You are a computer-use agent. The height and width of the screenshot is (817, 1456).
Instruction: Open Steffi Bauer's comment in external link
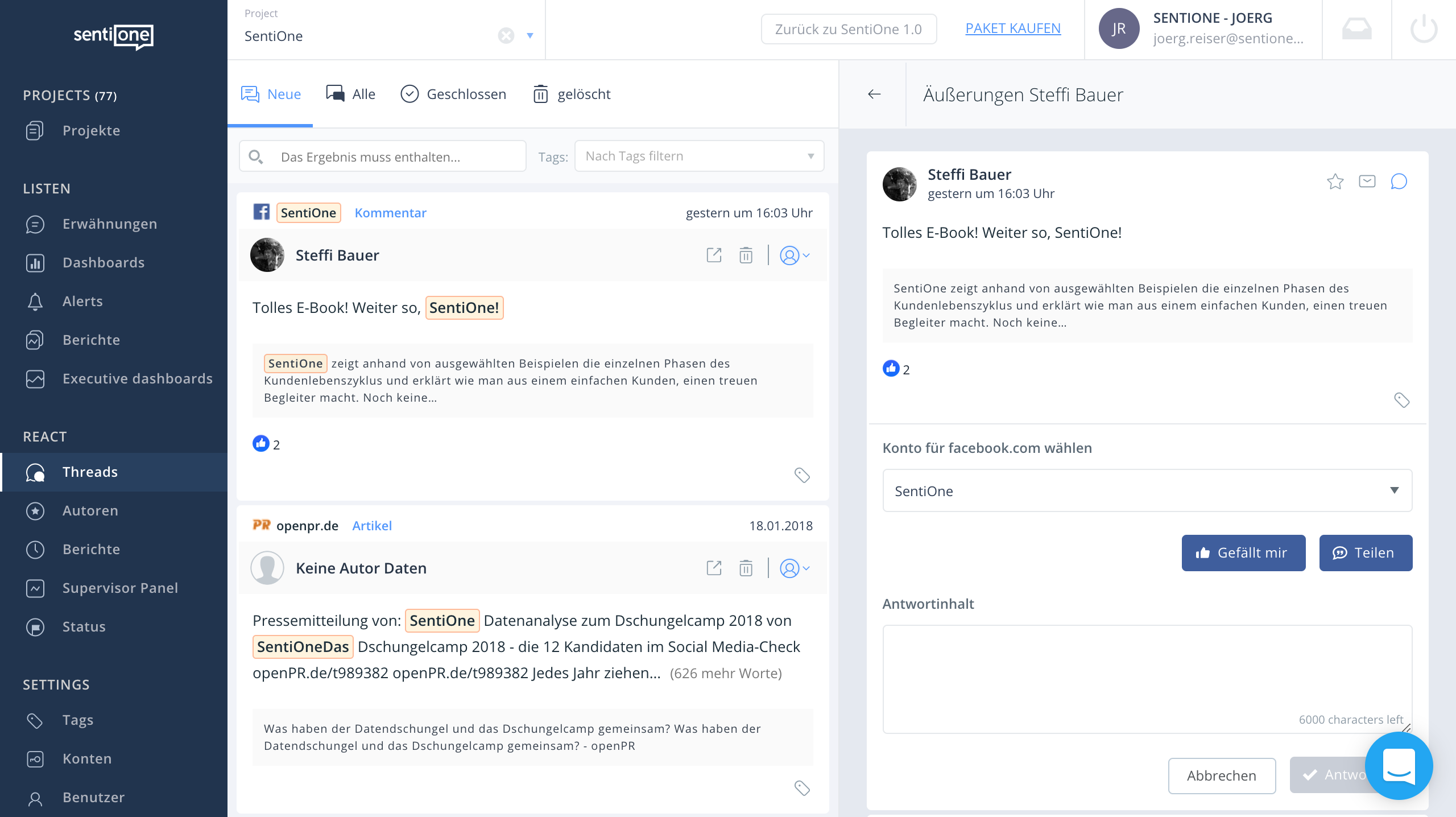coord(714,255)
